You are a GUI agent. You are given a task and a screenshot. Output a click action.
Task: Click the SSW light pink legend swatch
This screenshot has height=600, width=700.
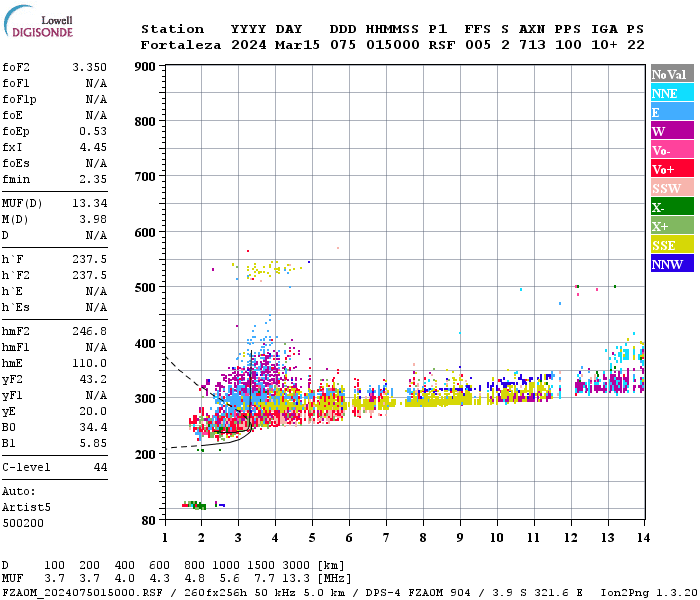pos(672,188)
